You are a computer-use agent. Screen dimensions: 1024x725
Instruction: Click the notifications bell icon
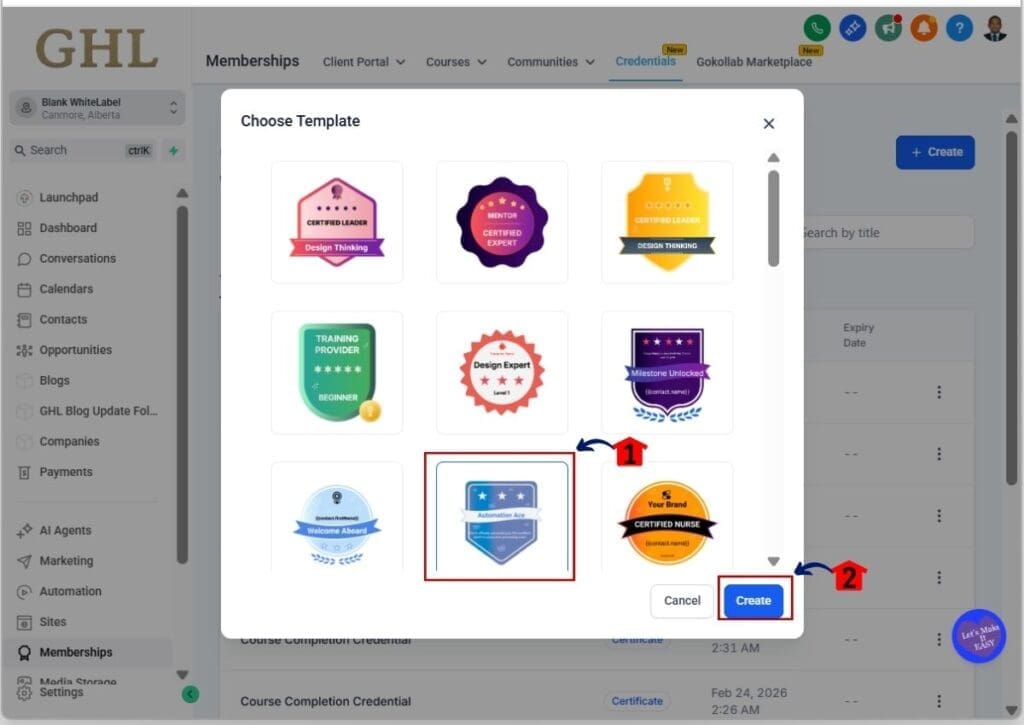[x=923, y=28]
